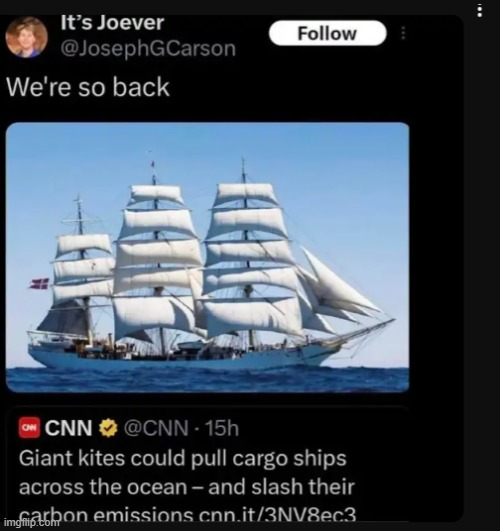Select the "We're so back" tweet text

pos(88,87)
